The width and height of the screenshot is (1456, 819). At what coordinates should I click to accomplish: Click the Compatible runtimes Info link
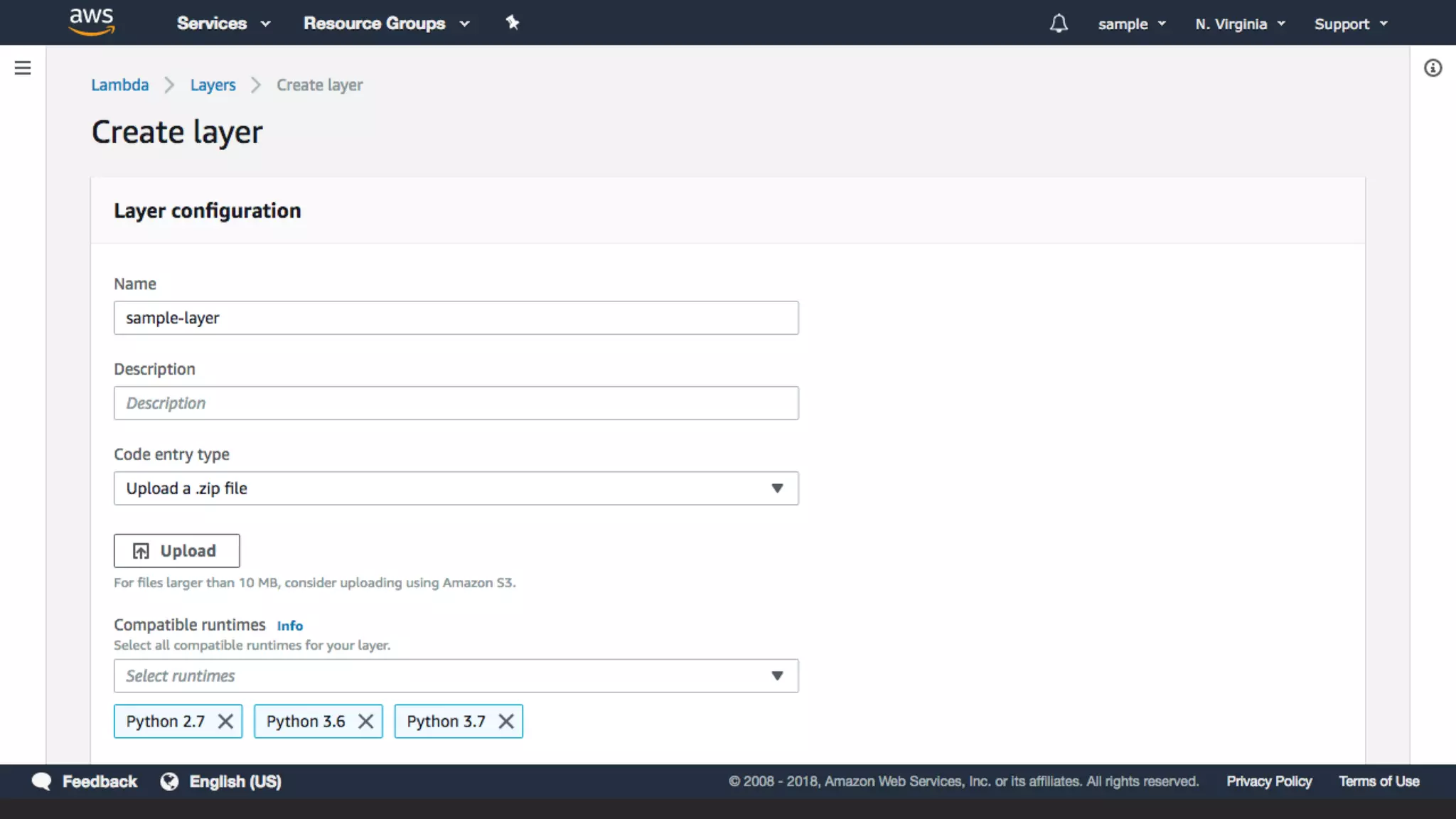[x=289, y=626]
